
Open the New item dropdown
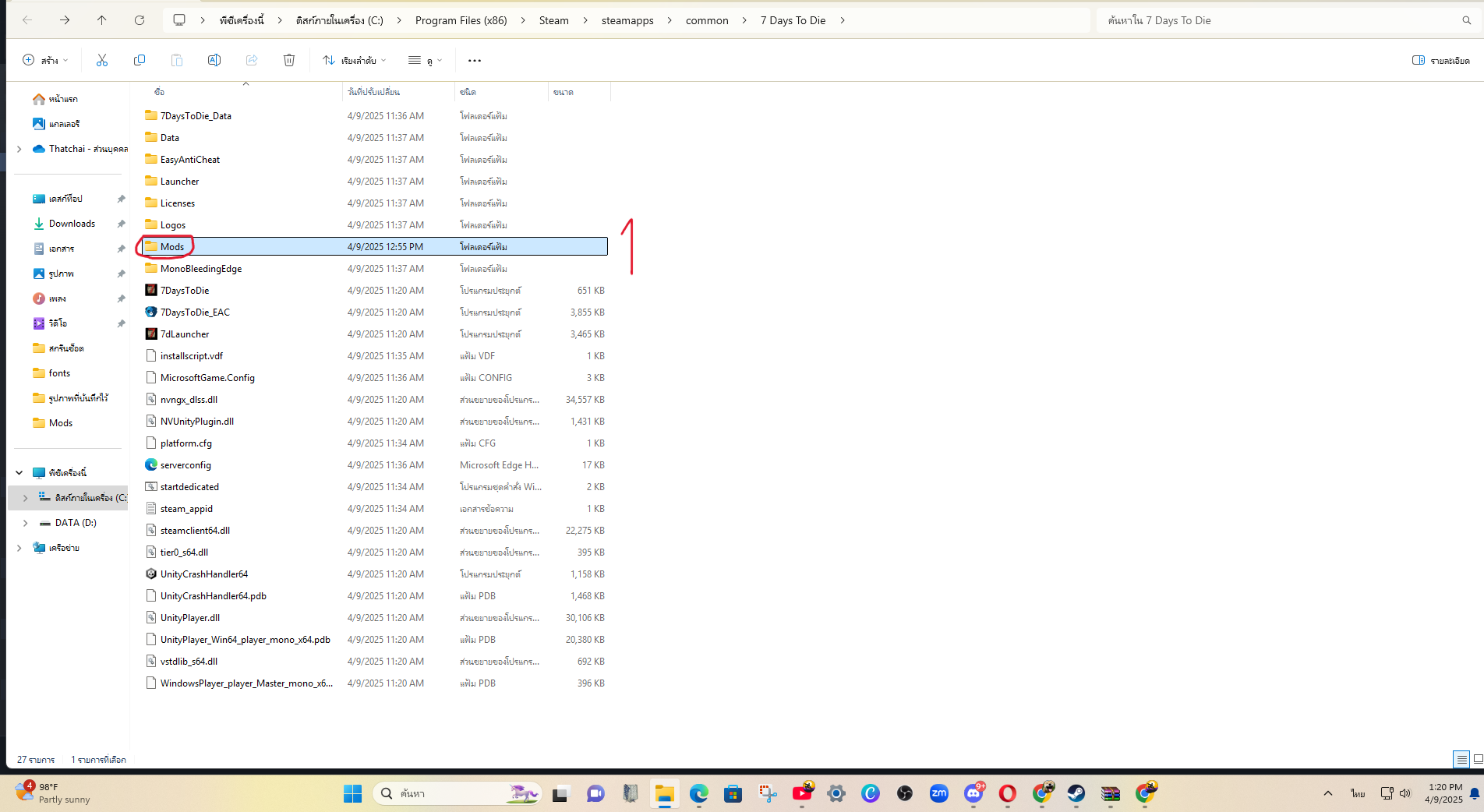(x=45, y=60)
